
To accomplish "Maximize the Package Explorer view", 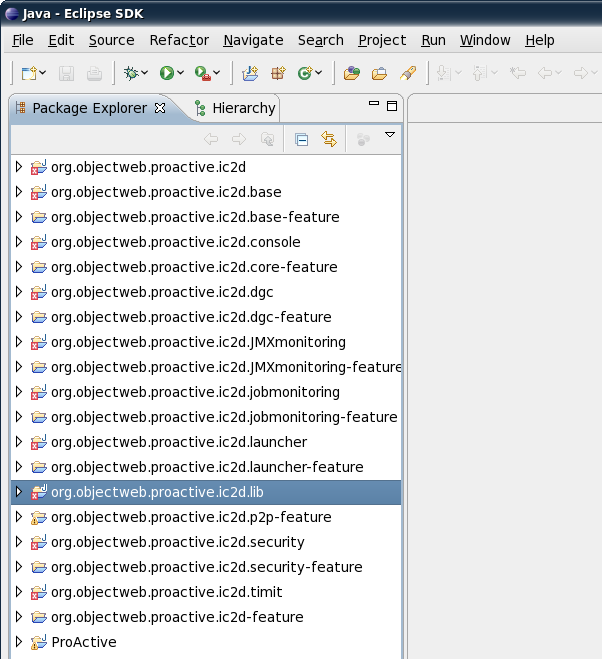I will (x=392, y=106).
